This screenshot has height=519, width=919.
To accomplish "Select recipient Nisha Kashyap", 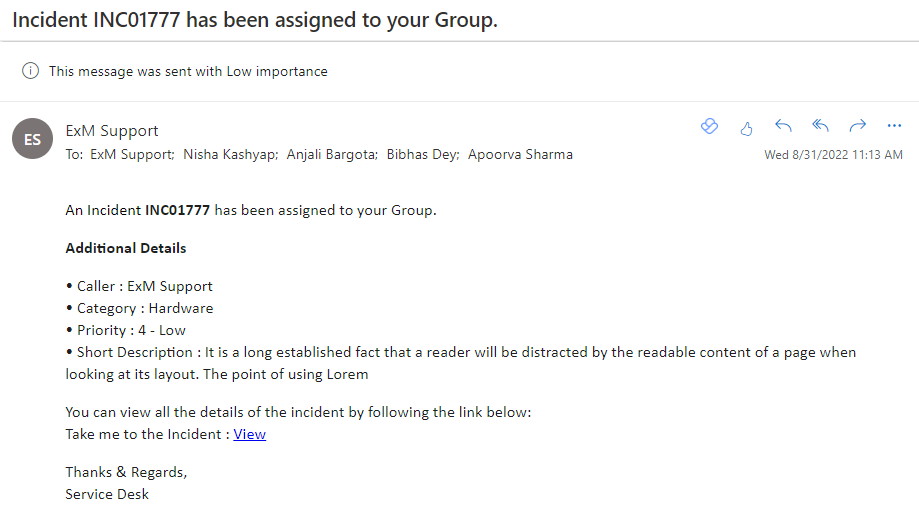I will click(x=230, y=155).
